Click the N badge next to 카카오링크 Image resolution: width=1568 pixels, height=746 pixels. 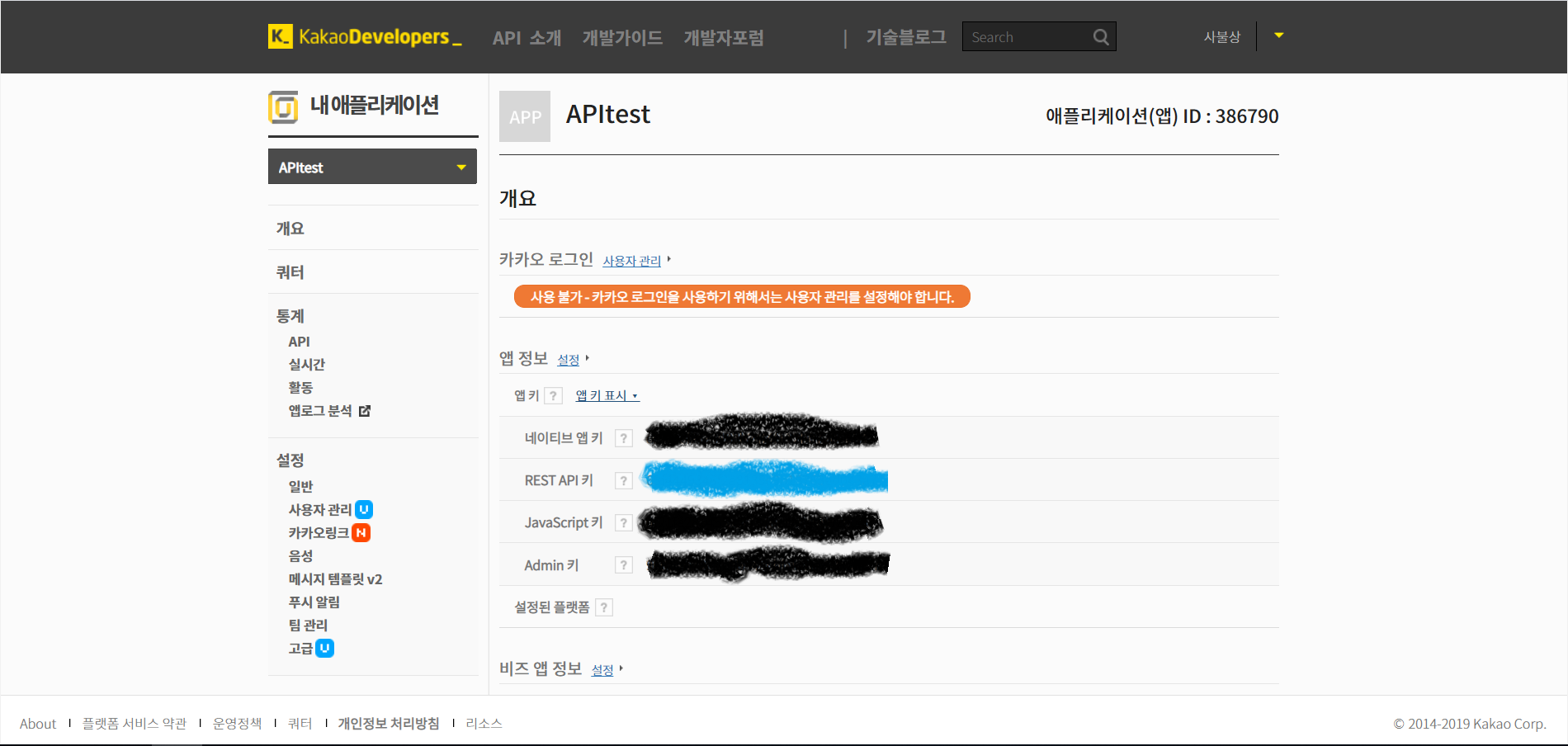pyautogui.click(x=361, y=533)
